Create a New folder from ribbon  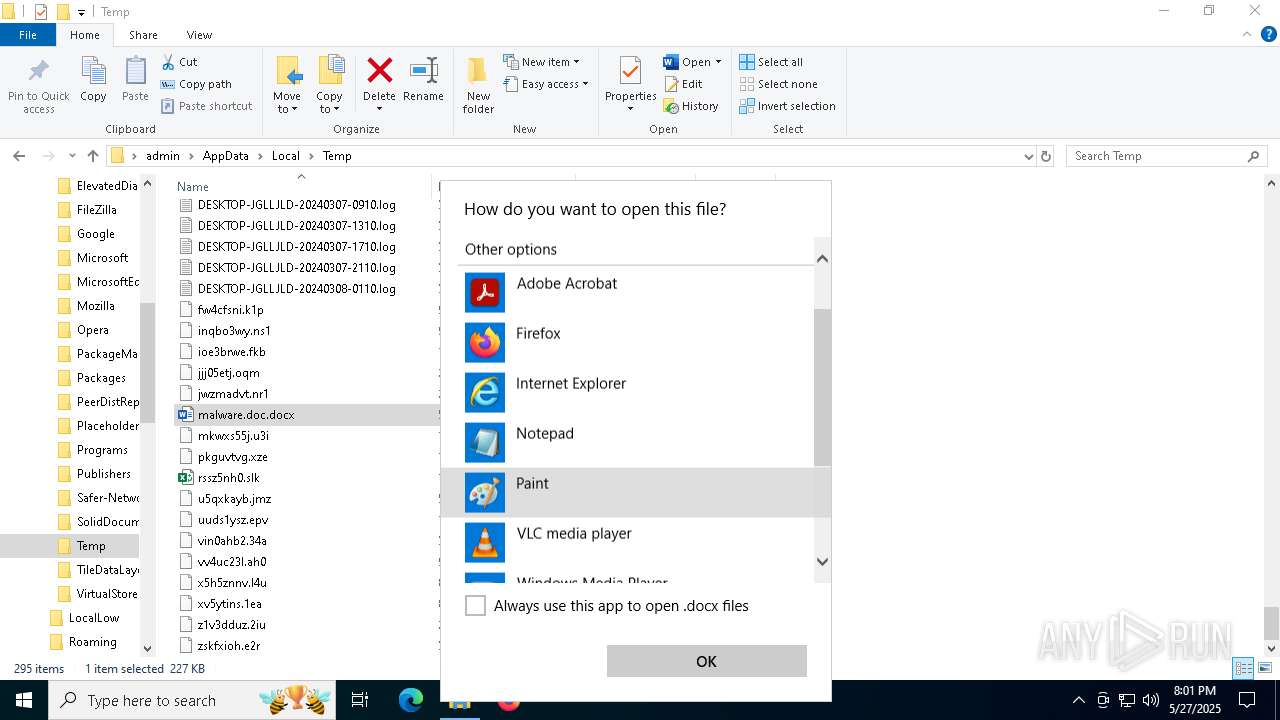click(x=478, y=85)
